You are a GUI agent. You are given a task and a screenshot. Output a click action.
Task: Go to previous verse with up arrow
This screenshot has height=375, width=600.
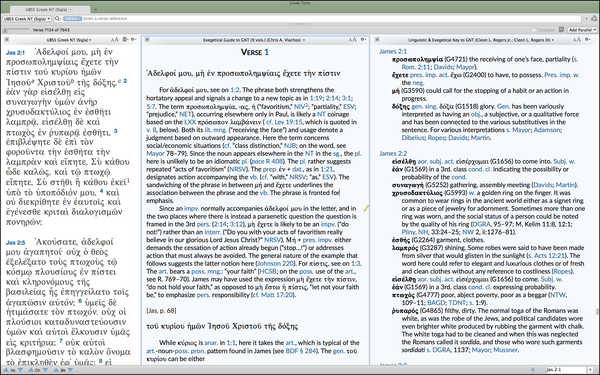(7, 370)
